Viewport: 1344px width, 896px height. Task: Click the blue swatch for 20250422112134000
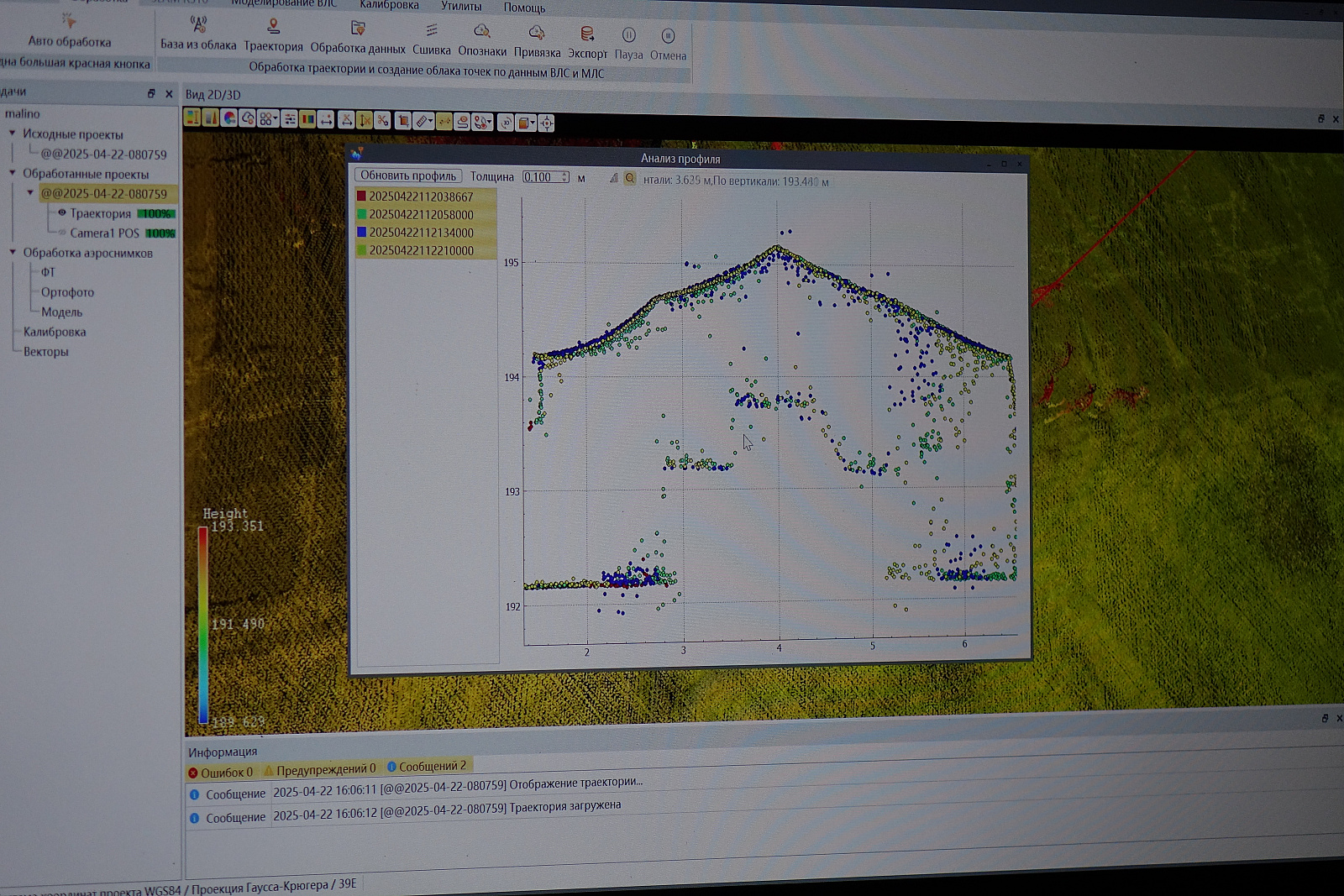coord(361,232)
